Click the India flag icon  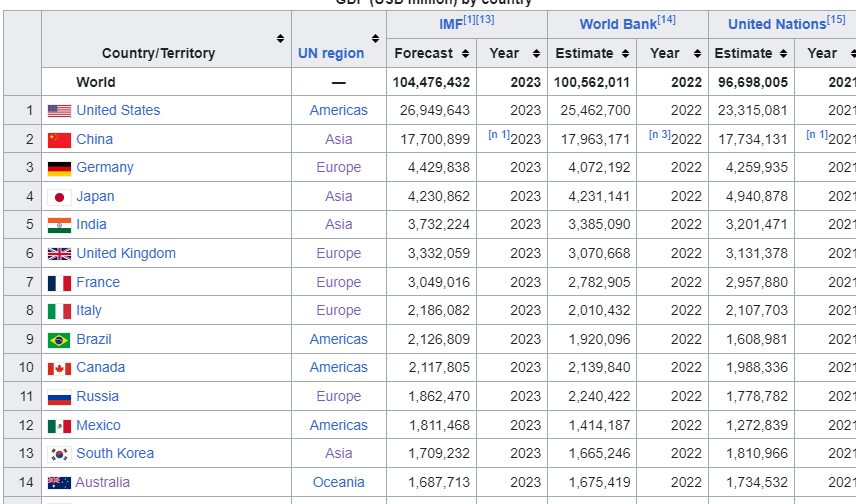pyautogui.click(x=59, y=226)
